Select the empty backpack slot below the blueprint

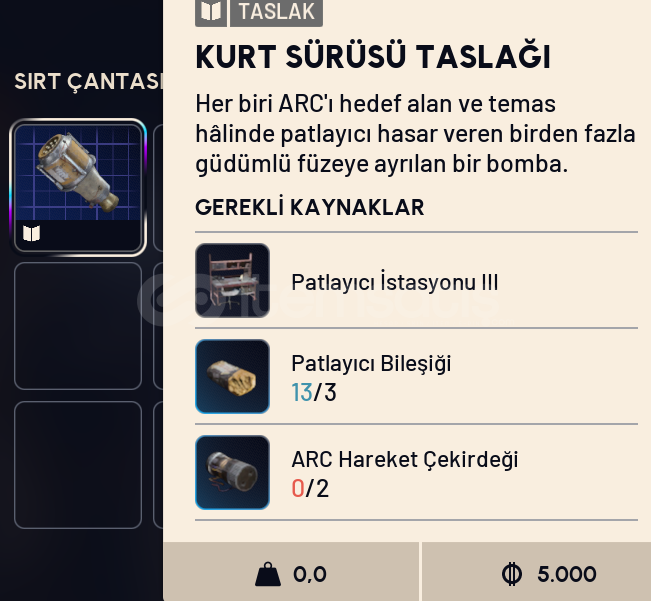coord(78,326)
